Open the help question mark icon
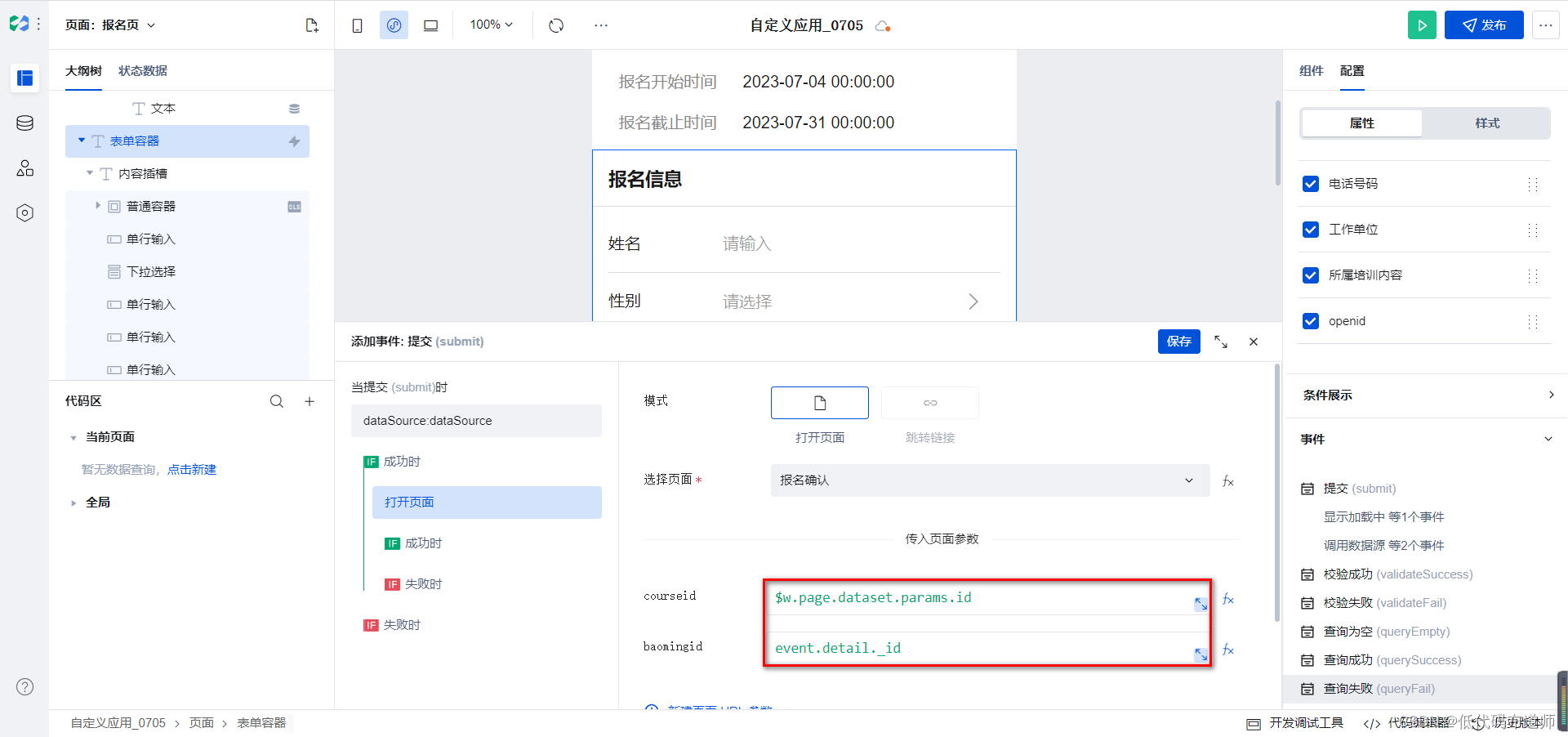1568x737 pixels. click(x=25, y=686)
